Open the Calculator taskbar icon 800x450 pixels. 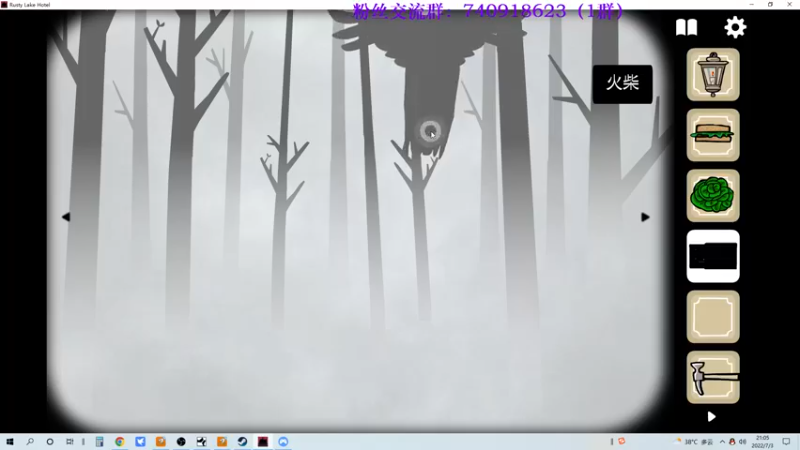99,441
